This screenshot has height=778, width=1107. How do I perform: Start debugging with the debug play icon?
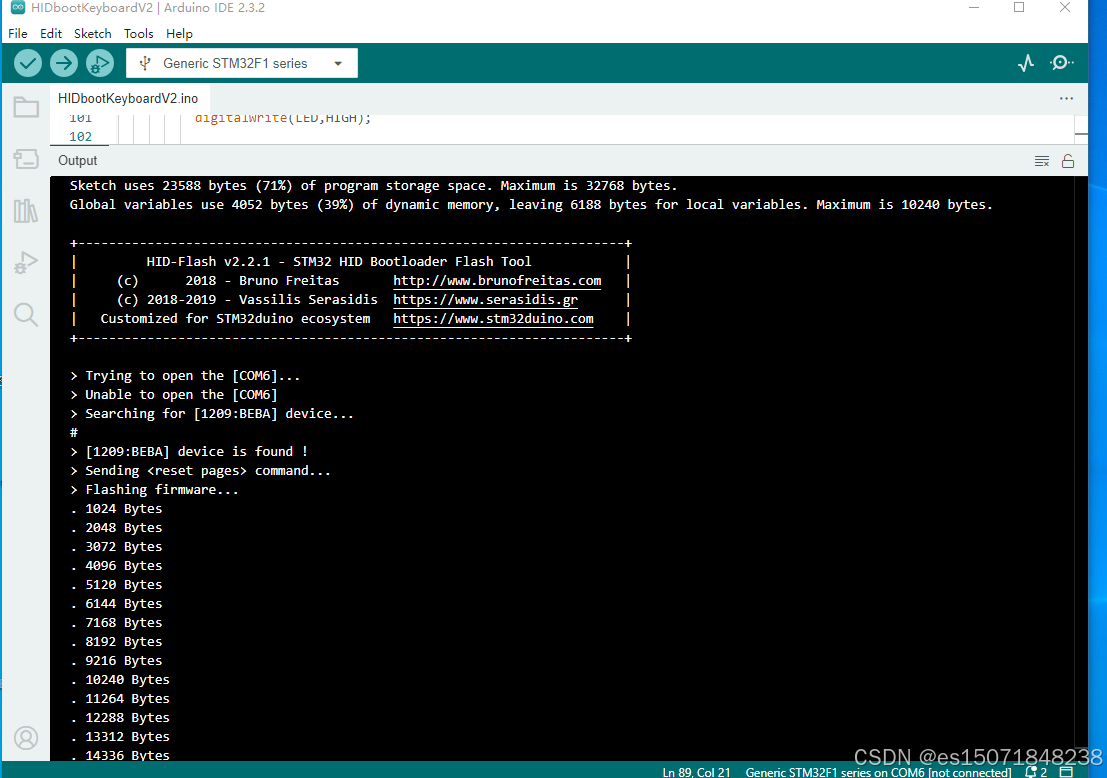100,64
